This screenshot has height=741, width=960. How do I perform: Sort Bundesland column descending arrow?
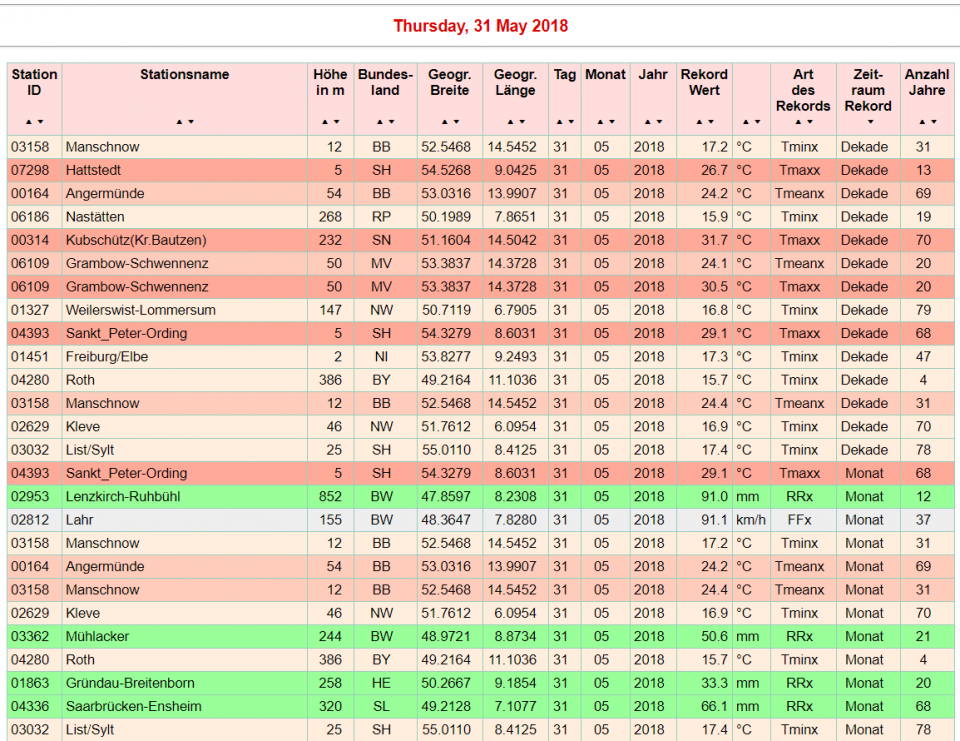coord(390,122)
